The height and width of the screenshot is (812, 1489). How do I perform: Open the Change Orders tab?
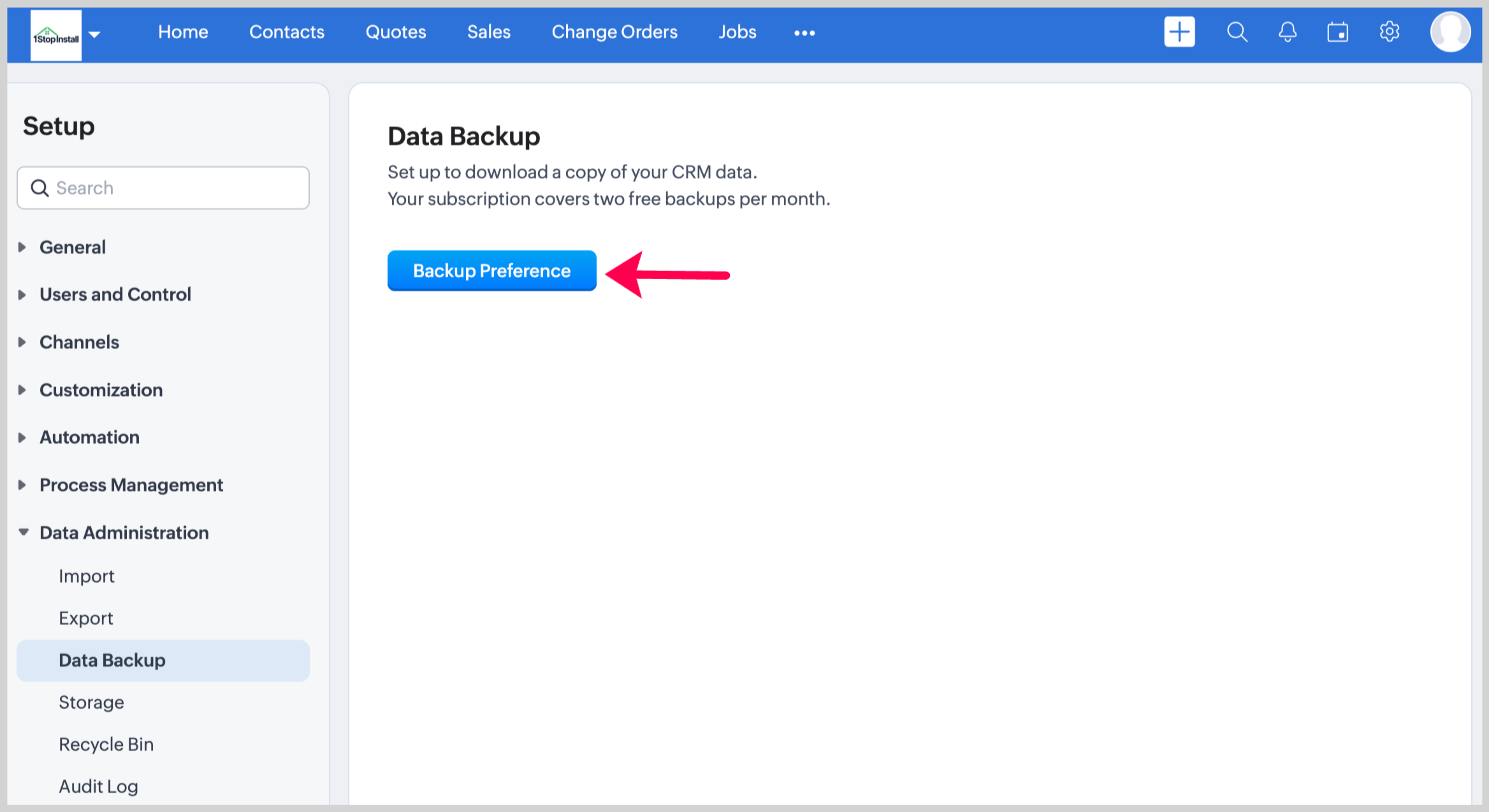tap(614, 32)
